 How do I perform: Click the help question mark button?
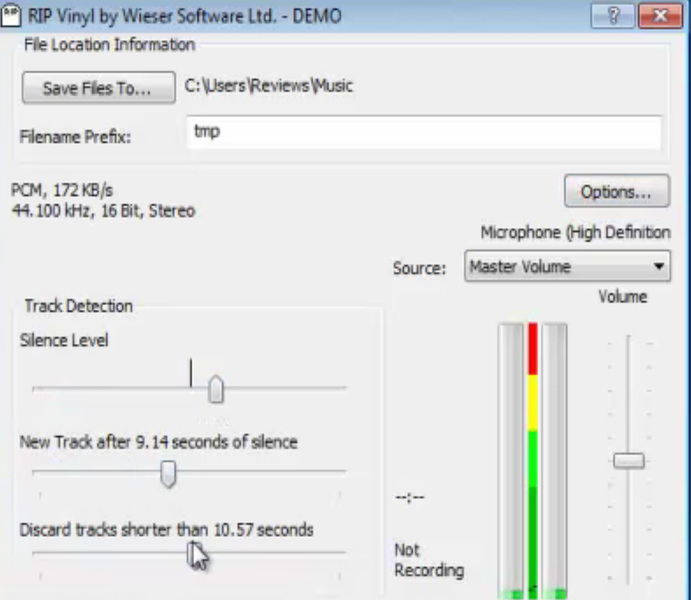(x=613, y=16)
